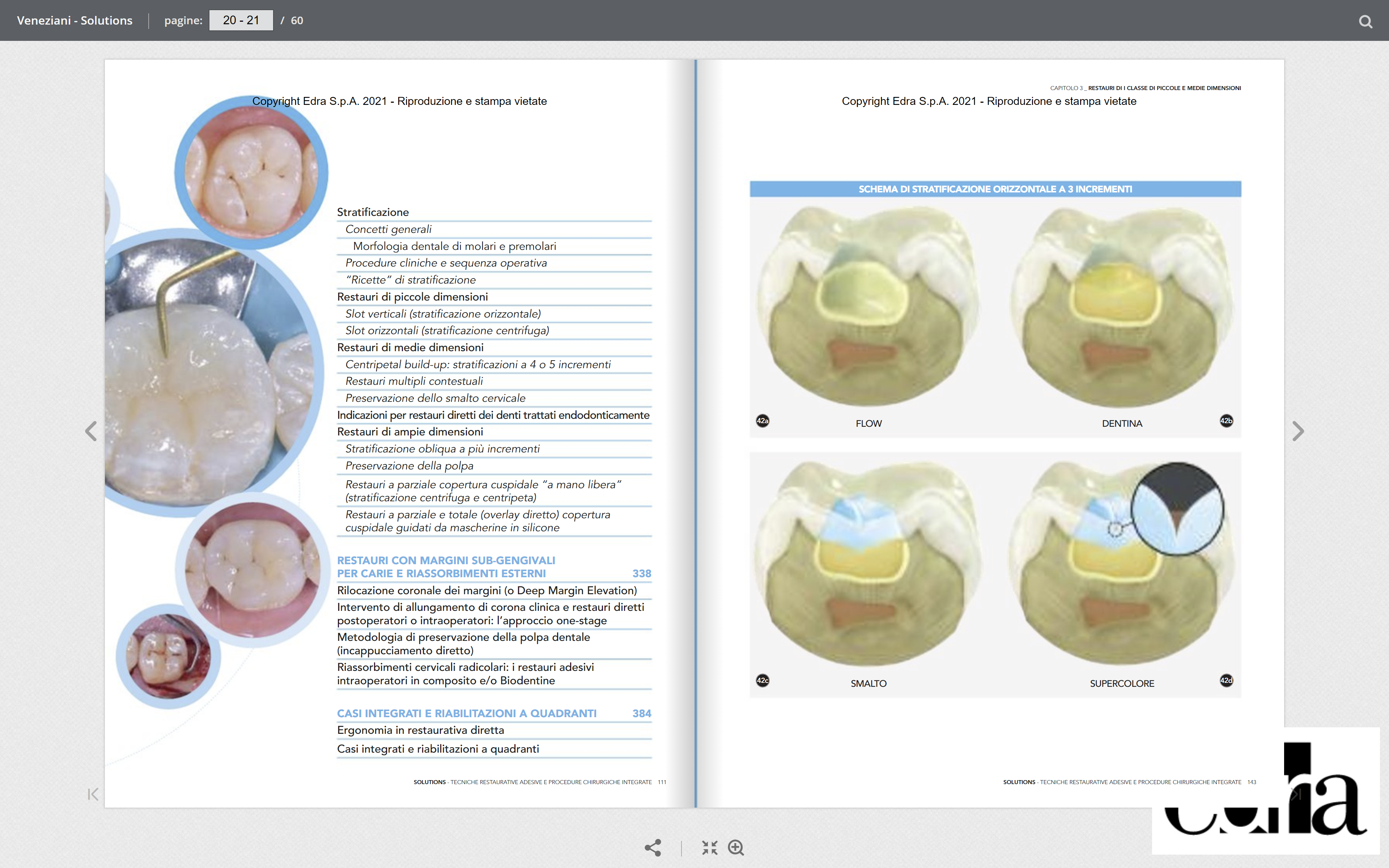This screenshot has height=868, width=1389.
Task: Go to the next page with the right arrow
Action: [x=1298, y=430]
